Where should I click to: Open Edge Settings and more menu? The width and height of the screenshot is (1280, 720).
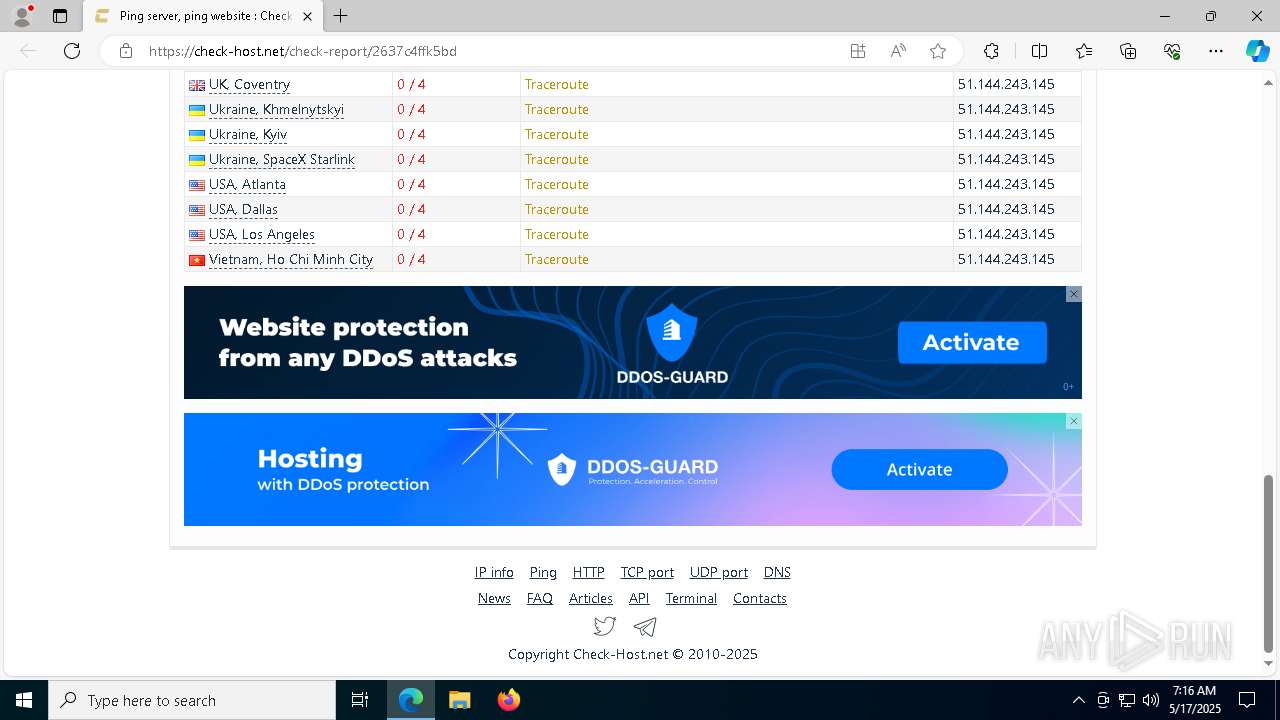click(x=1216, y=51)
